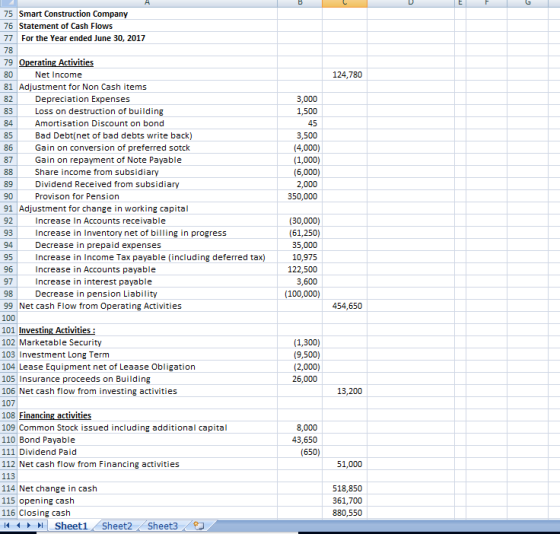
Task: Select row 116 header
Action: pyautogui.click(x=8, y=513)
